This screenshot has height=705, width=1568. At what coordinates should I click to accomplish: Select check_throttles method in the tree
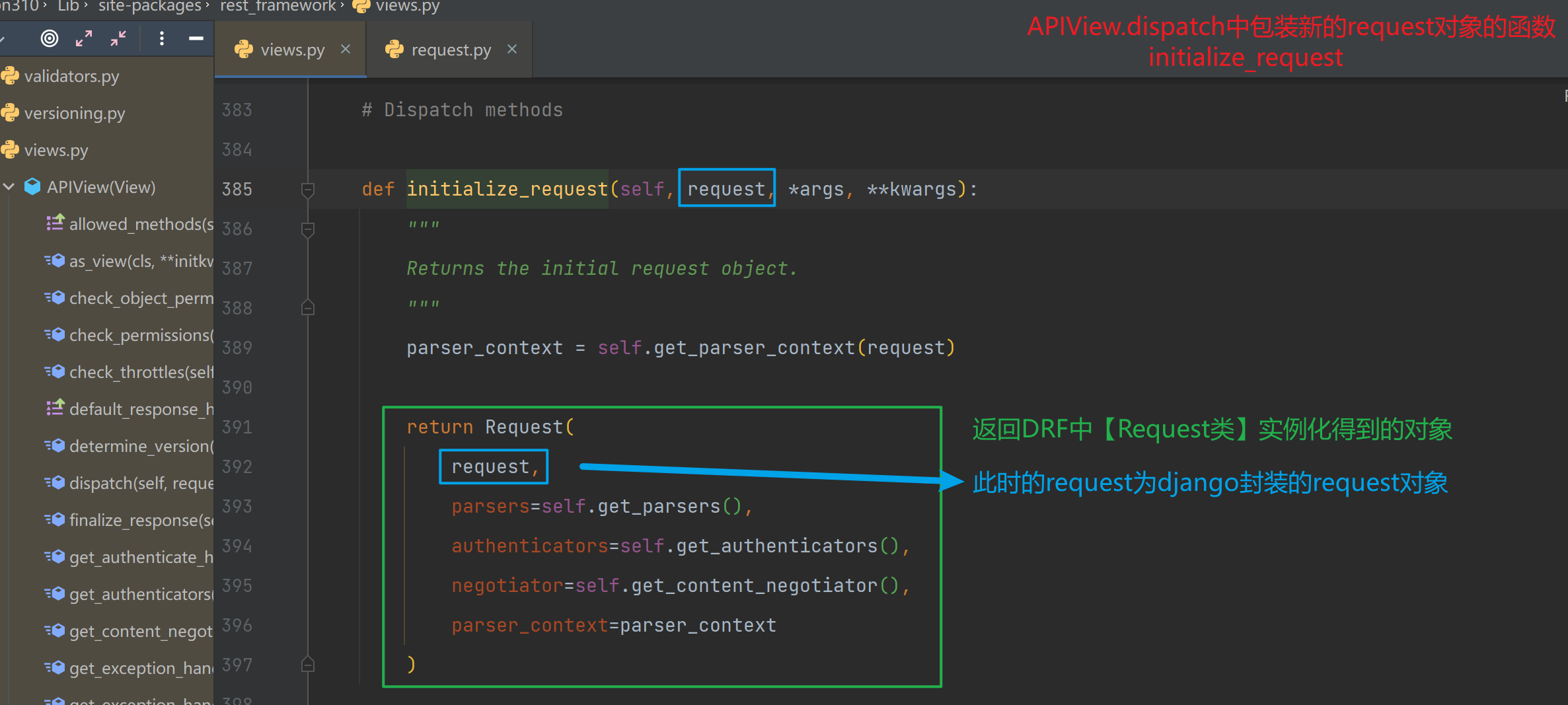coord(141,372)
